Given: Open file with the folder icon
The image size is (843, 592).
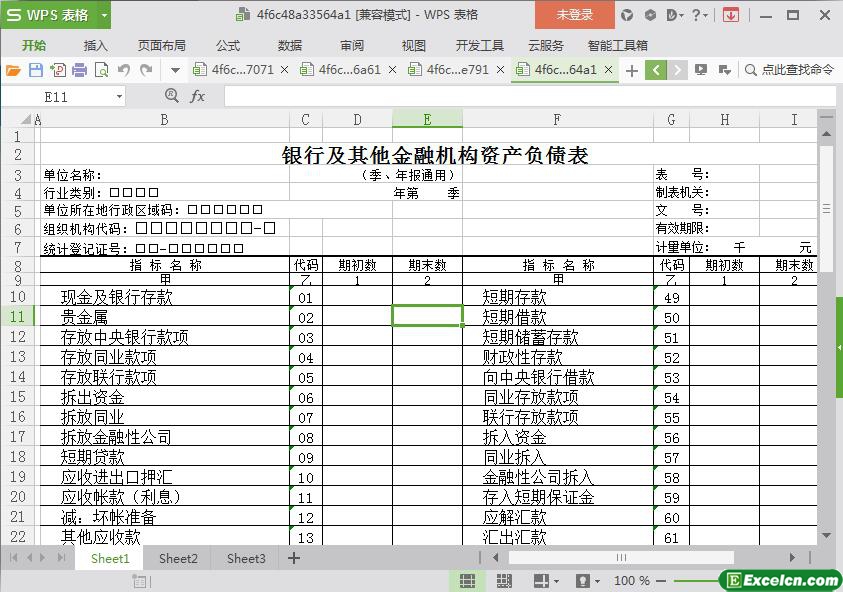Looking at the screenshot, I should [13, 70].
